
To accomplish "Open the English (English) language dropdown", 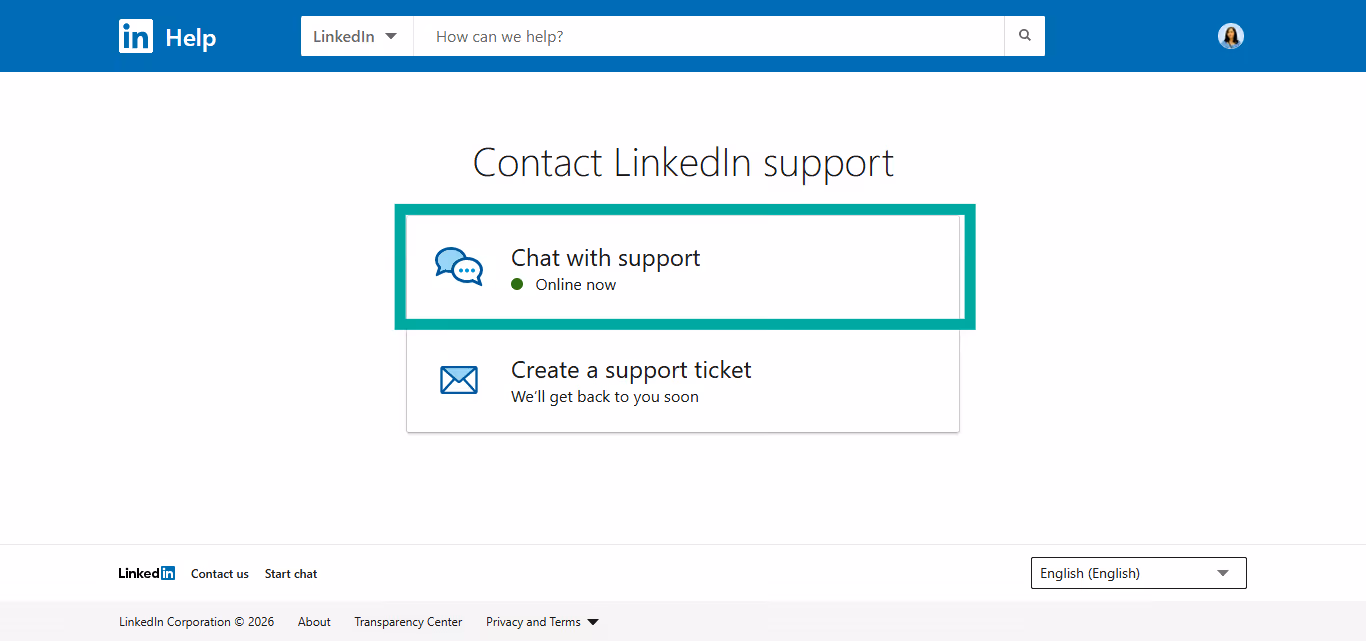I will (x=1139, y=573).
